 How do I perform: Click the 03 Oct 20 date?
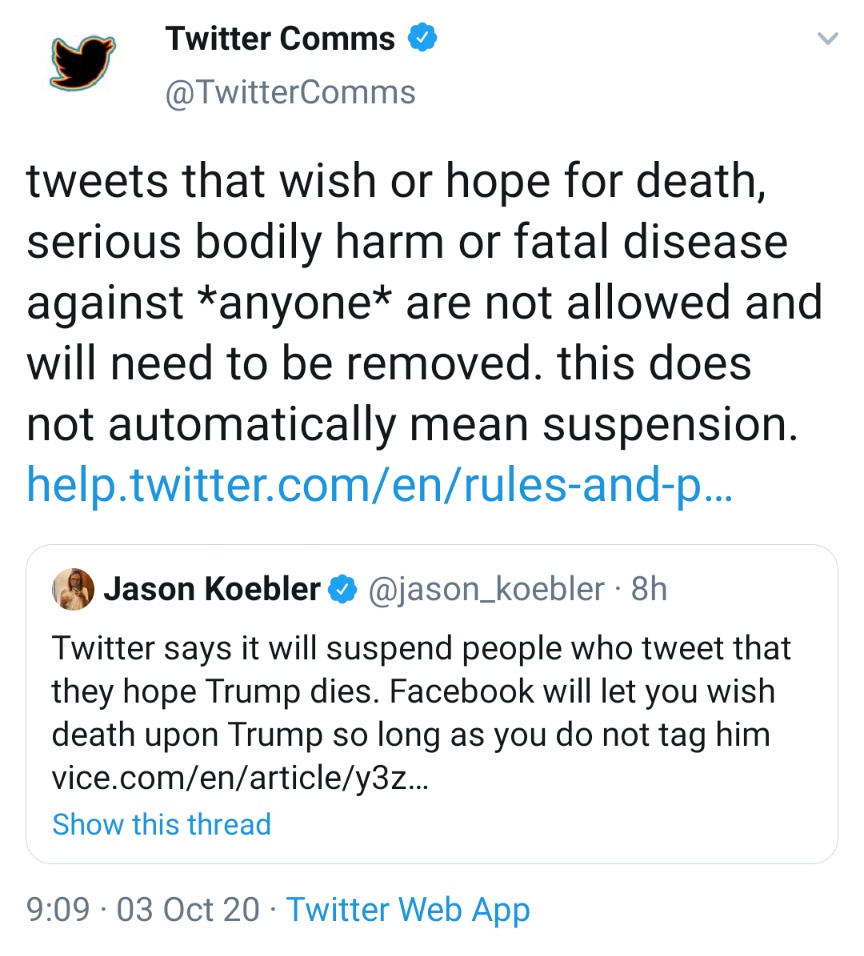(x=188, y=910)
